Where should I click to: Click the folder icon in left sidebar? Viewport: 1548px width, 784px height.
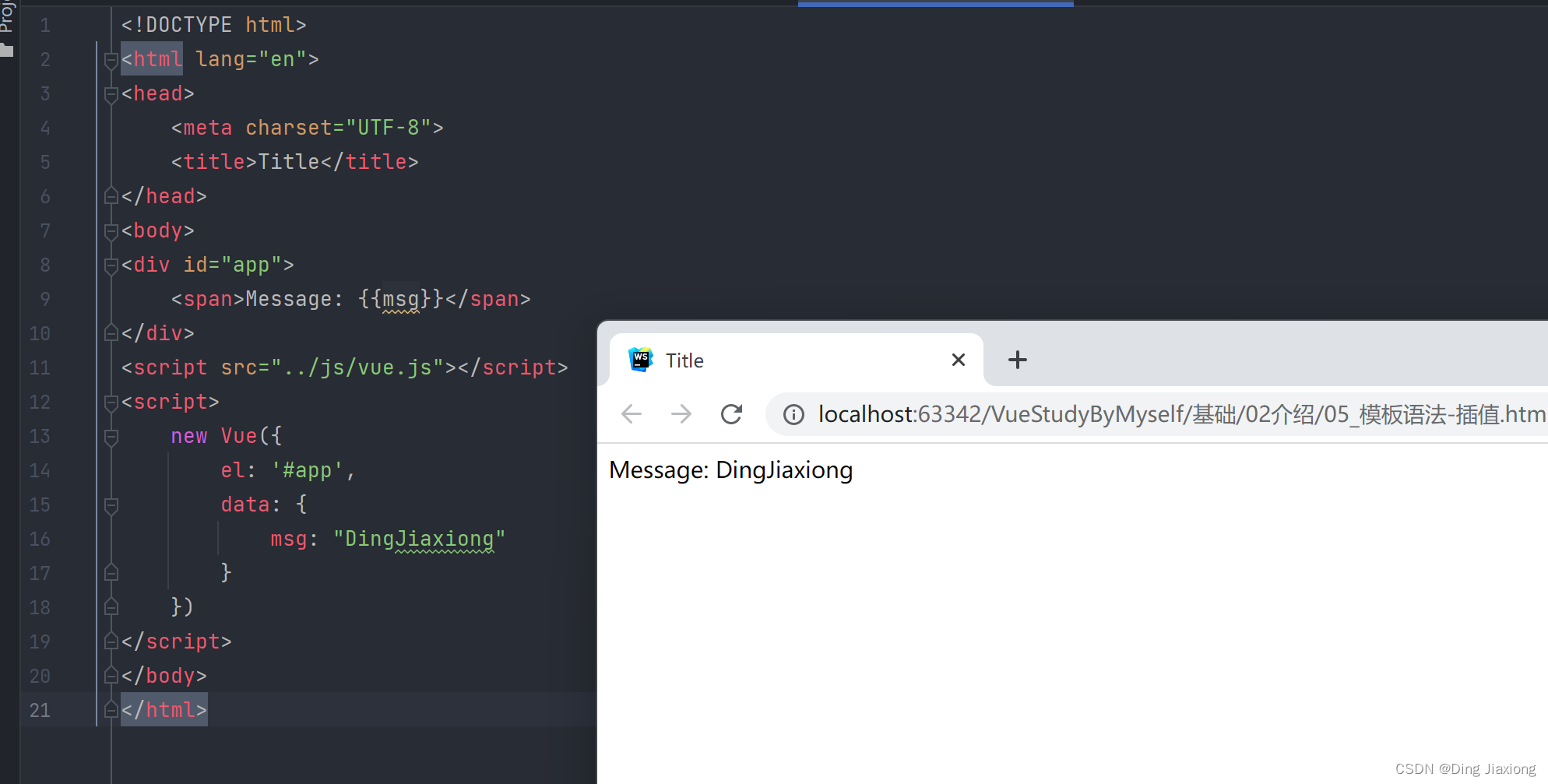(x=7, y=51)
